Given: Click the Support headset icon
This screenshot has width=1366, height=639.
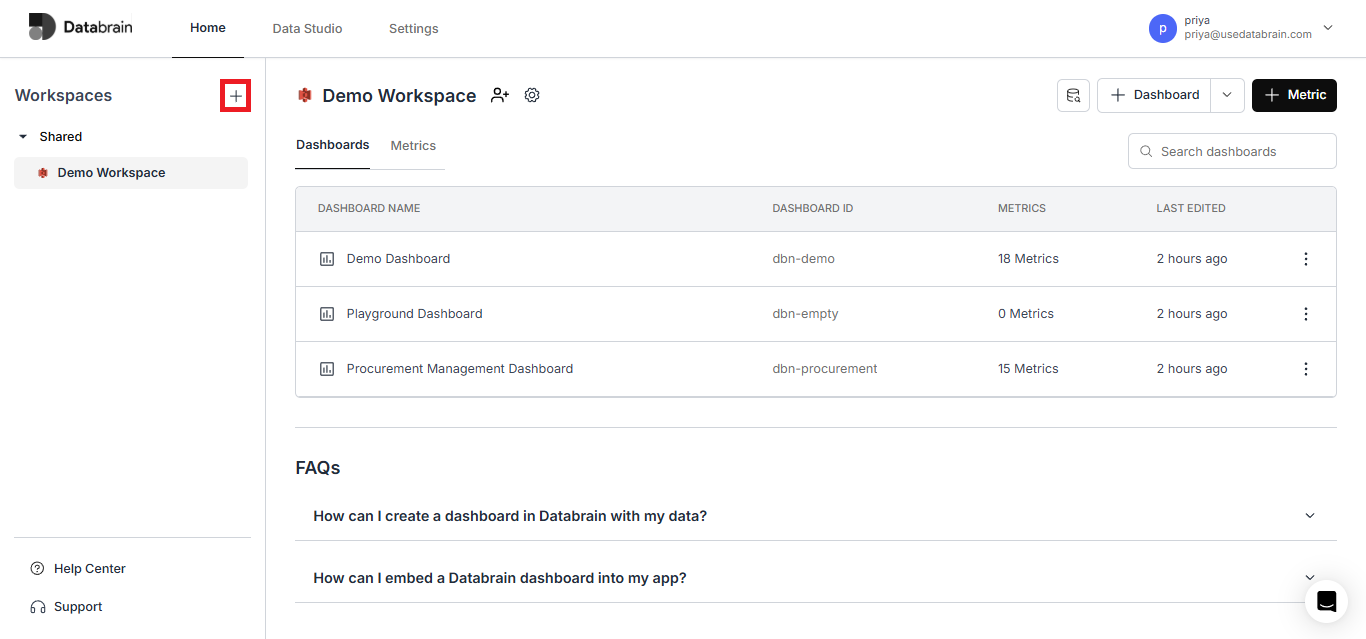Looking at the screenshot, I should (38, 607).
